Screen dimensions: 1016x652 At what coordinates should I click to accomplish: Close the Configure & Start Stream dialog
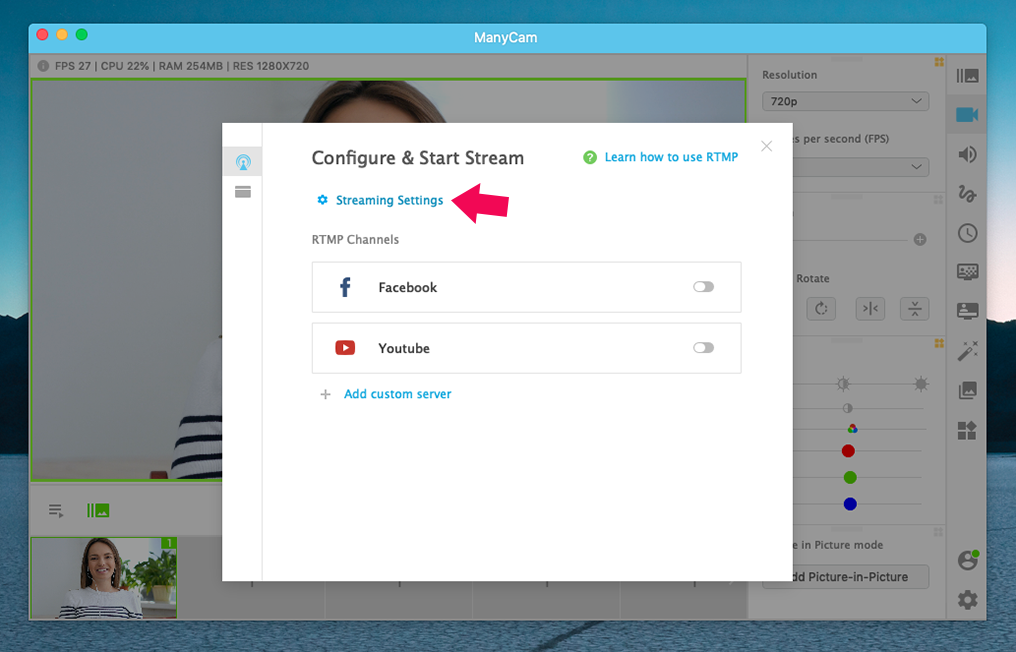[x=767, y=146]
